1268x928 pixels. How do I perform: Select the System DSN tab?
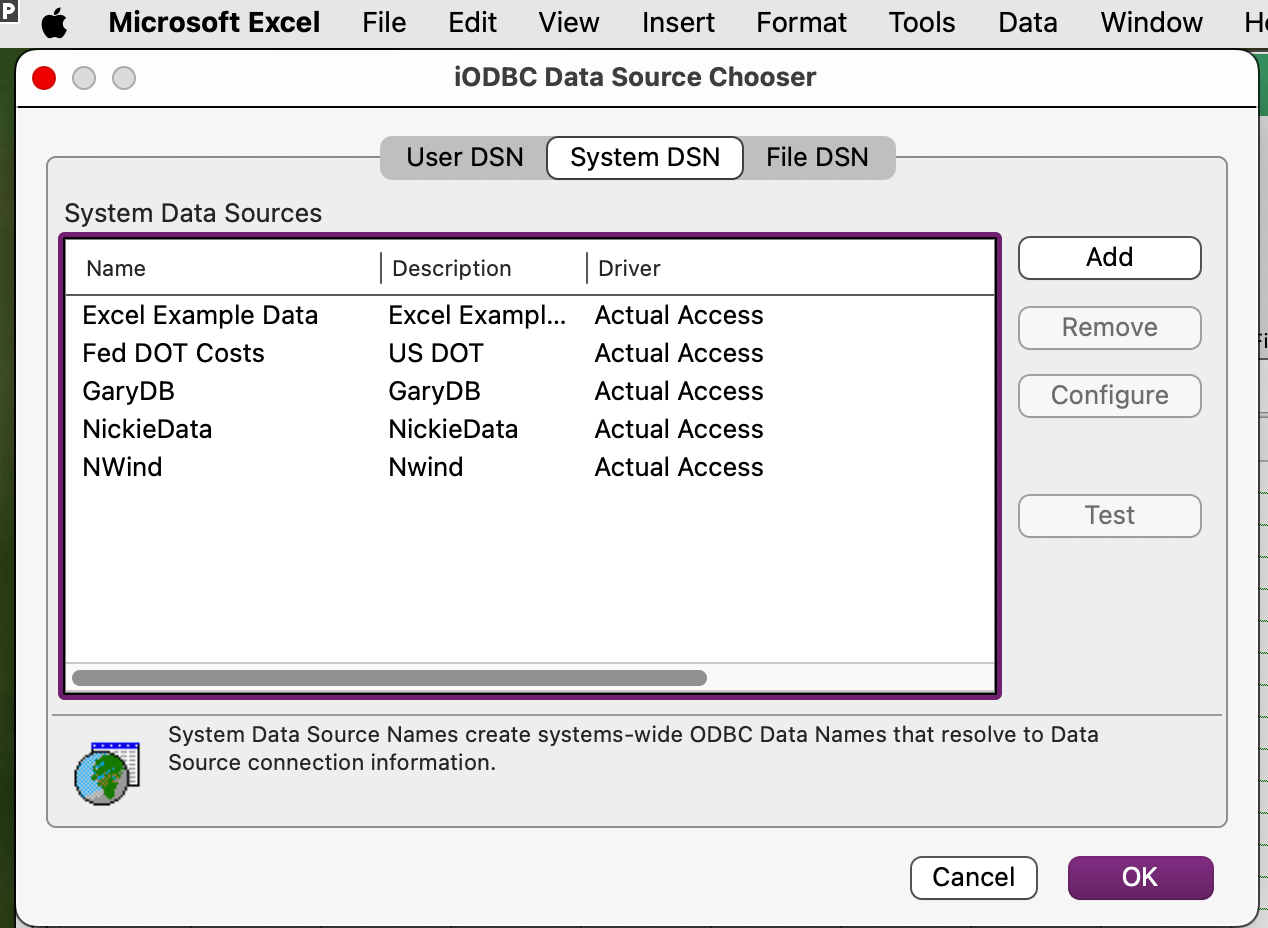[x=645, y=158]
